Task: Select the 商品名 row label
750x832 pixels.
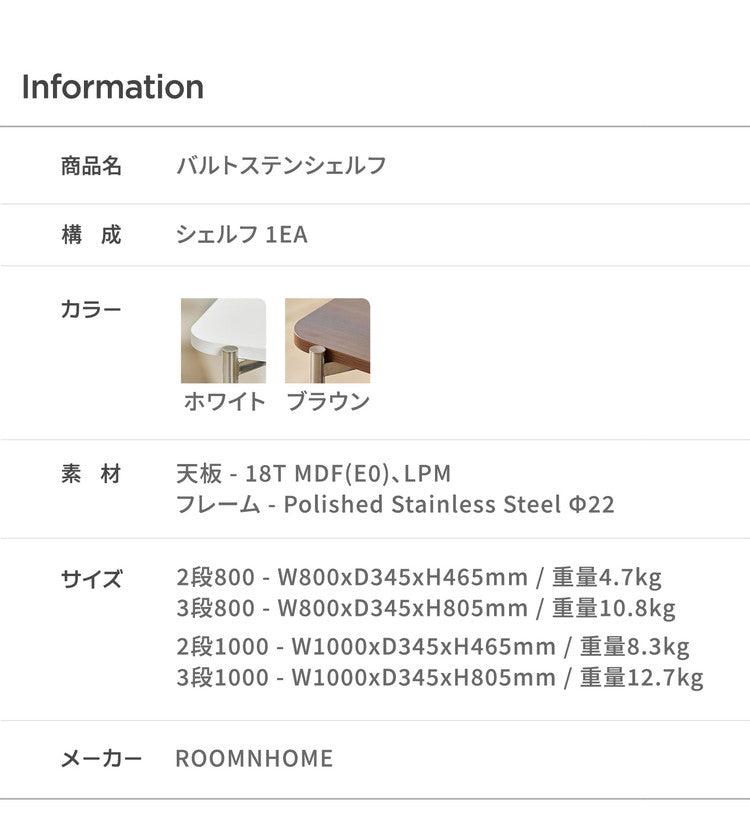Action: point(91,166)
